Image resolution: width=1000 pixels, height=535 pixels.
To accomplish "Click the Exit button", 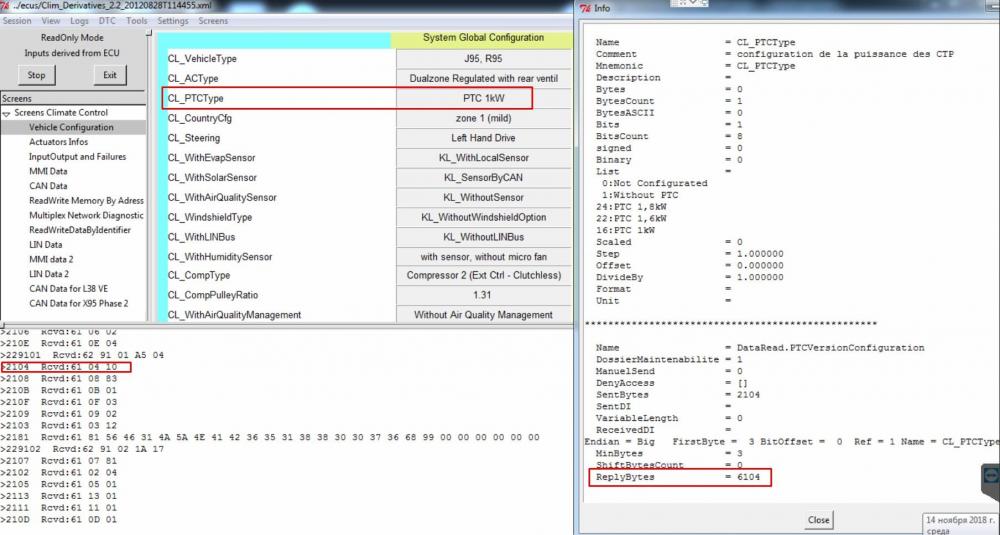I will click(x=110, y=75).
